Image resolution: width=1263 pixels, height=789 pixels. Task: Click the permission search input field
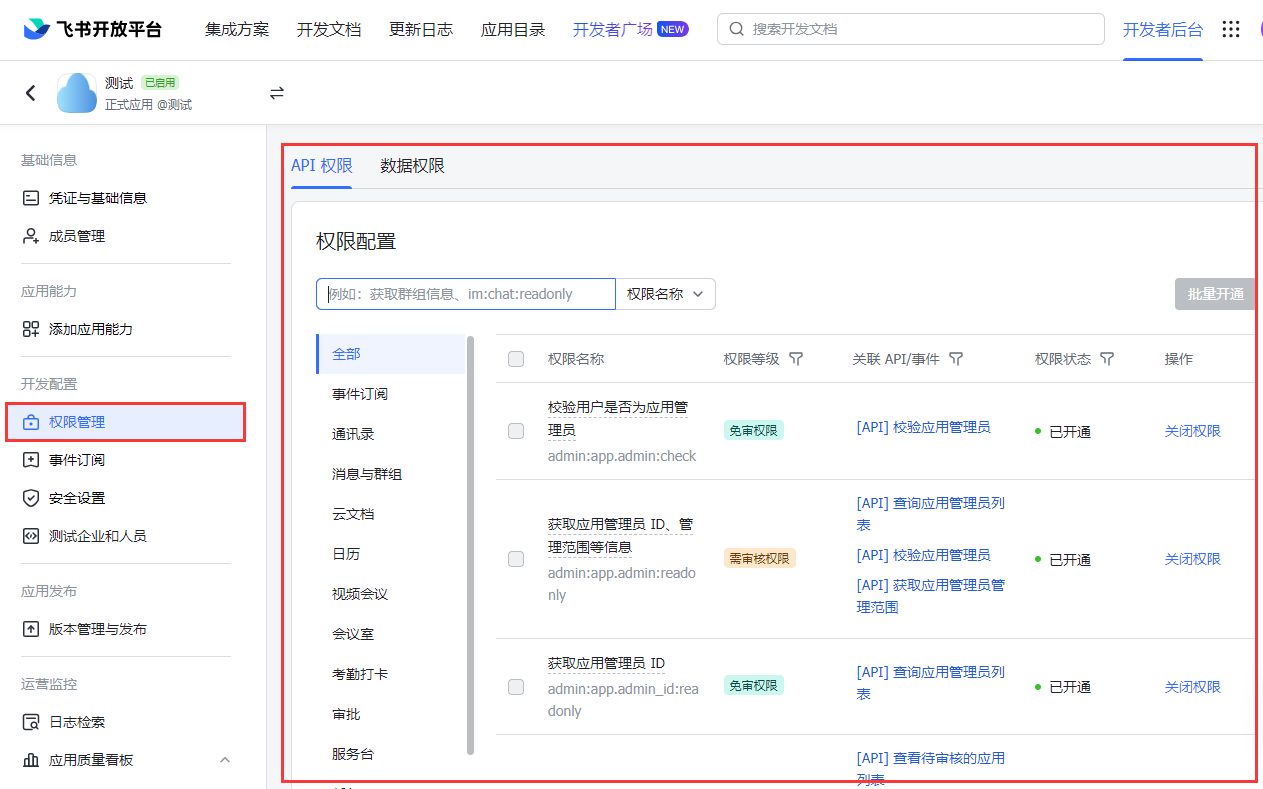point(466,294)
